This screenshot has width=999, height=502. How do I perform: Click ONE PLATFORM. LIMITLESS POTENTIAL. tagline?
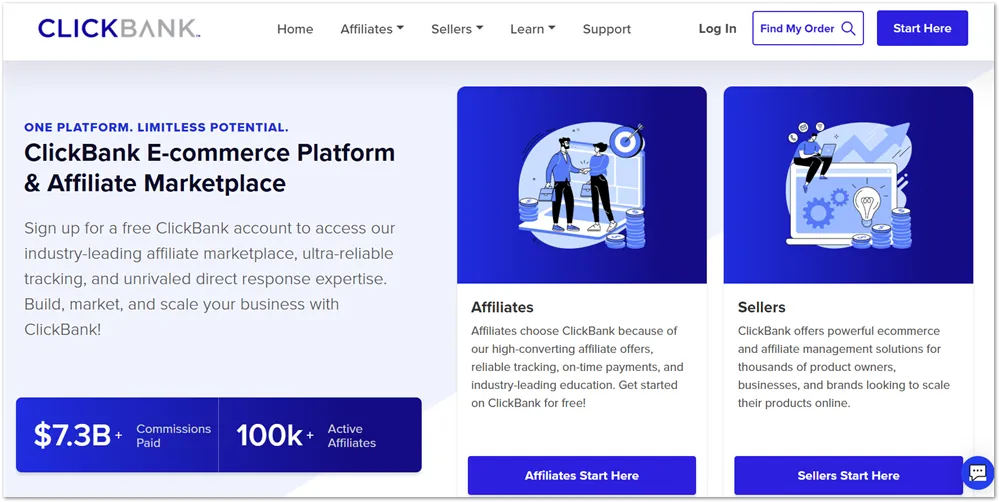(x=156, y=127)
